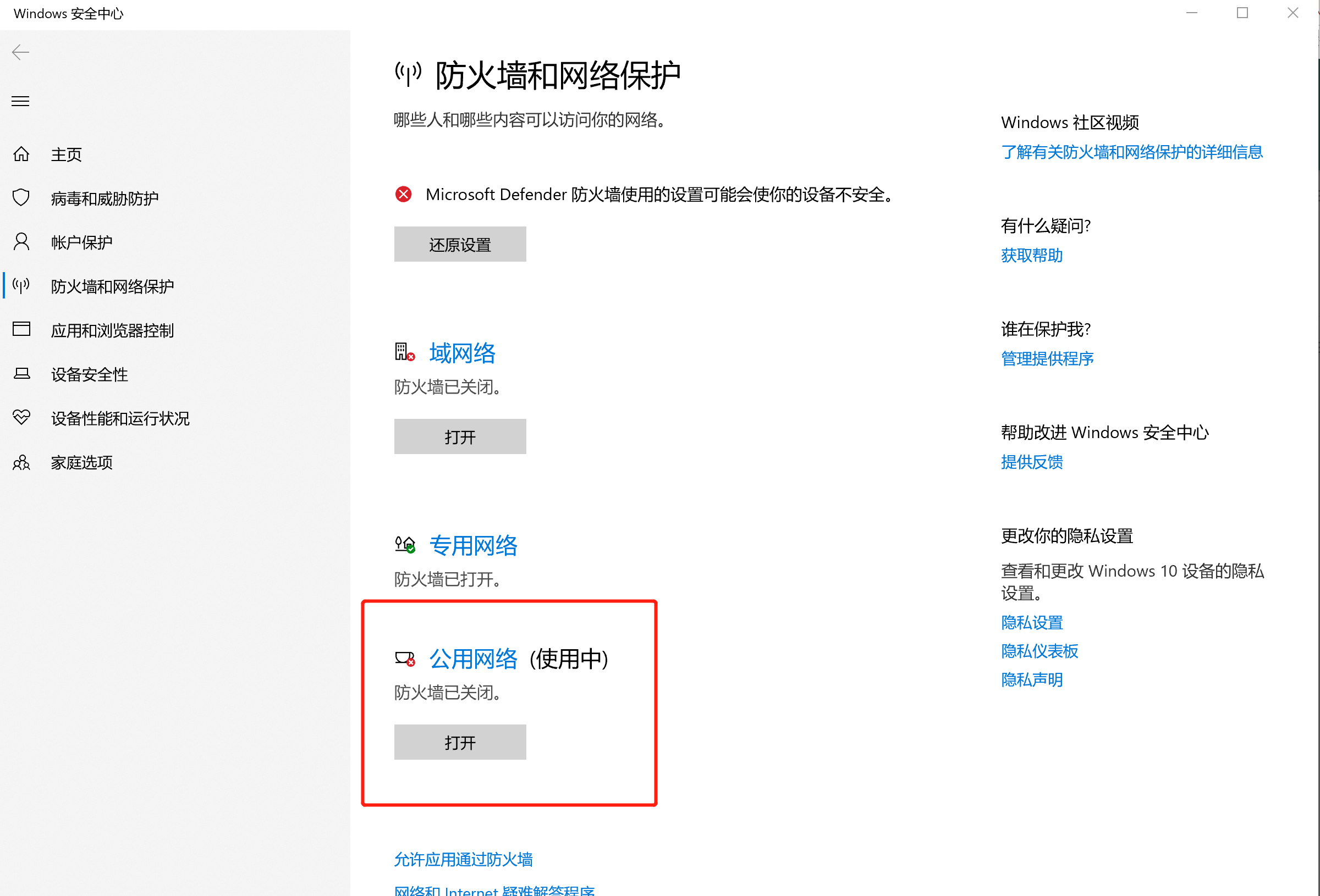Open the 隐私仪表板 link
This screenshot has width=1320, height=896.
tap(1039, 651)
